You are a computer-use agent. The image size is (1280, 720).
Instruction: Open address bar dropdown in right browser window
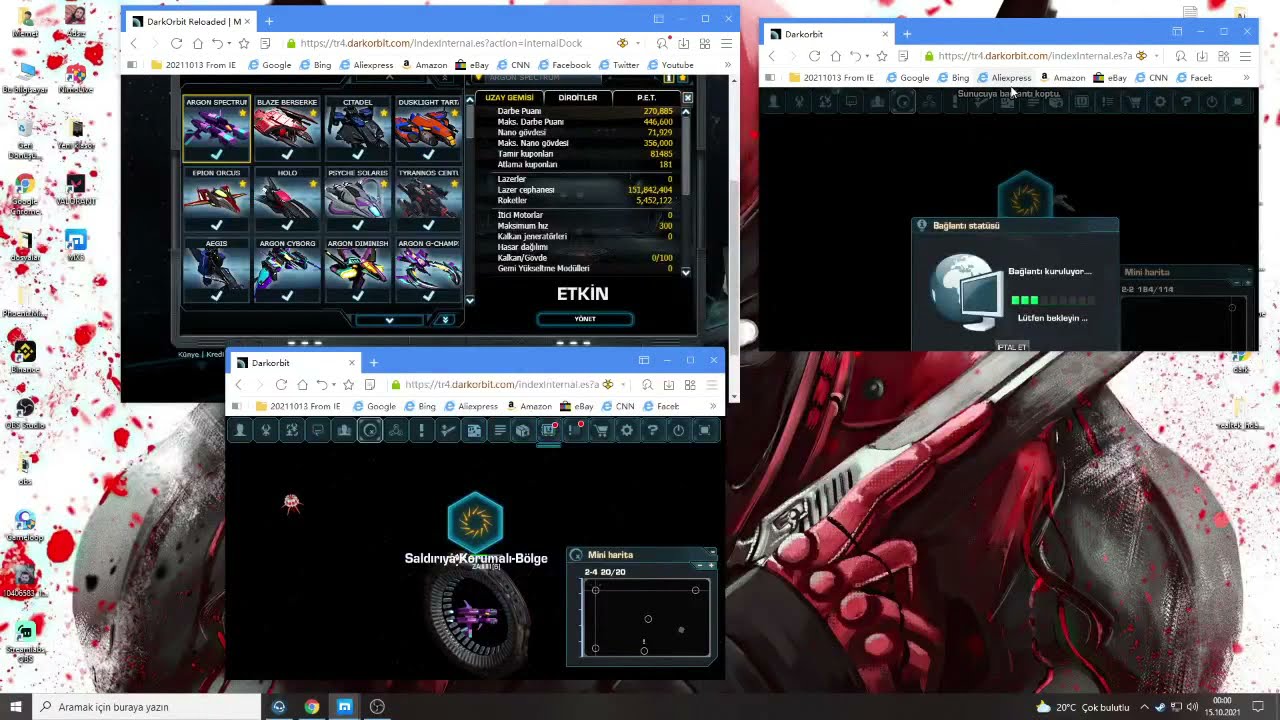(1156, 56)
